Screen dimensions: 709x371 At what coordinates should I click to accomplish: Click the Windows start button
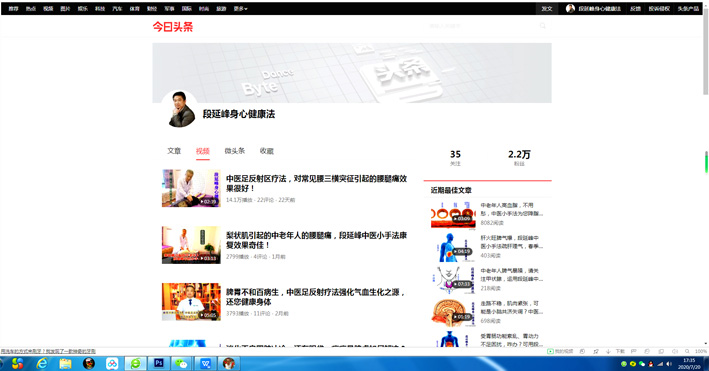[17, 363]
